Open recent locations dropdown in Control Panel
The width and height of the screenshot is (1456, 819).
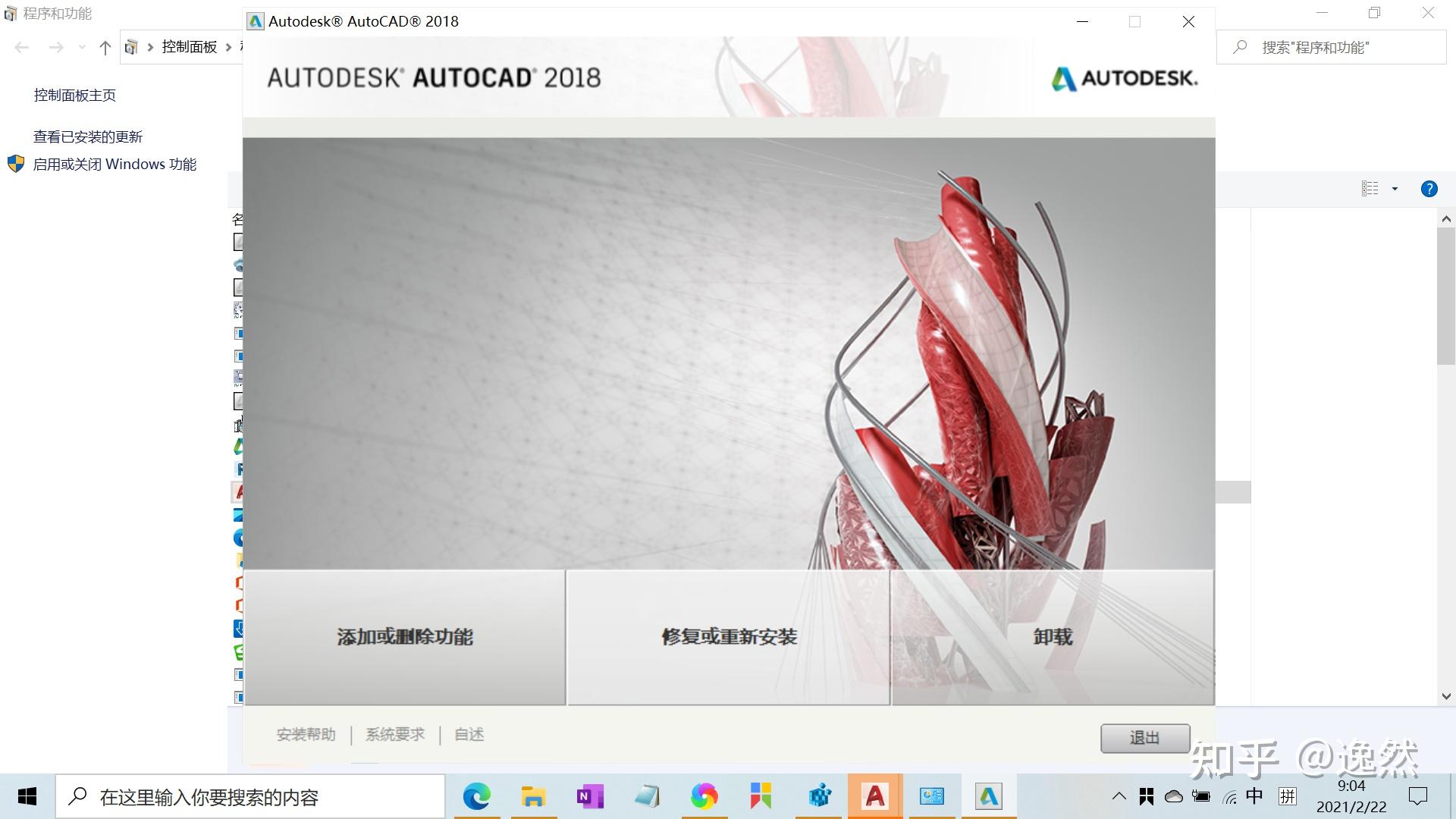tap(82, 47)
